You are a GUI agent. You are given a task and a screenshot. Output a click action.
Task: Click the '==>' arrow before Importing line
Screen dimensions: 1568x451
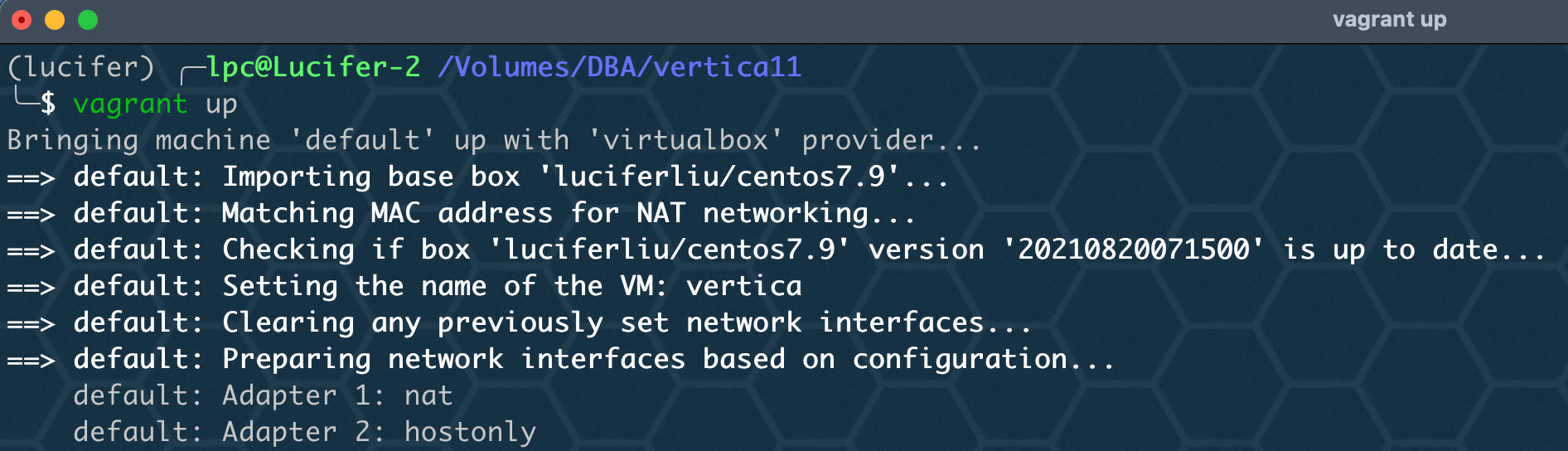tap(31, 177)
